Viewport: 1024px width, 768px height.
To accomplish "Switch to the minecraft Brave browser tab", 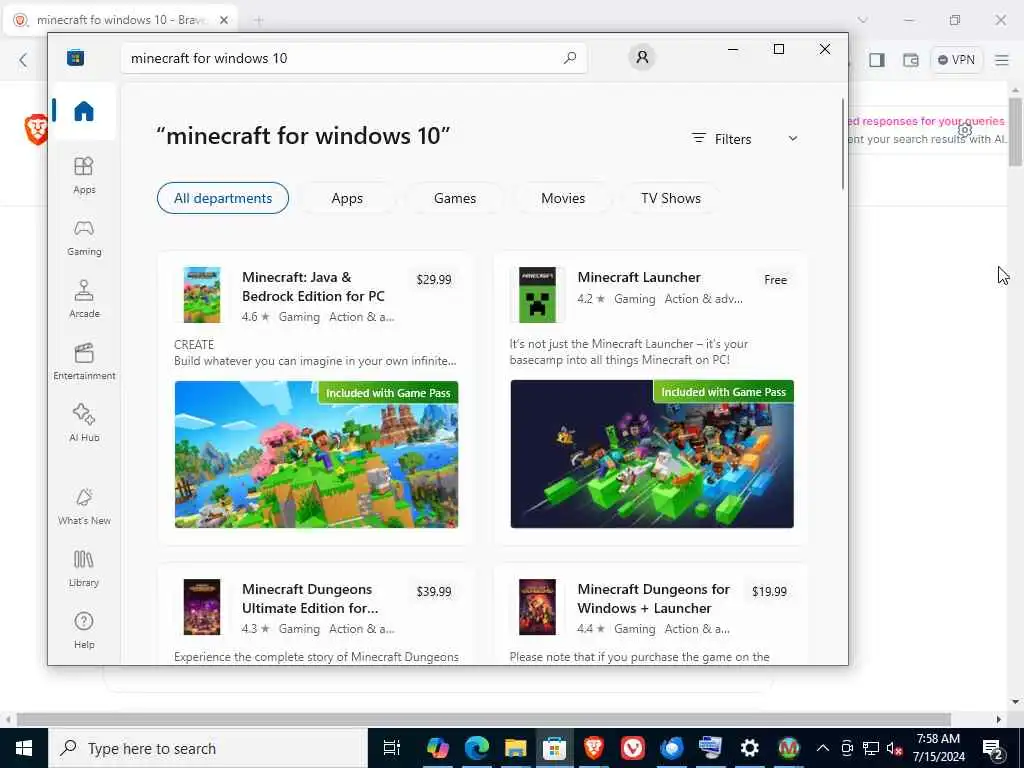I will 121,20.
